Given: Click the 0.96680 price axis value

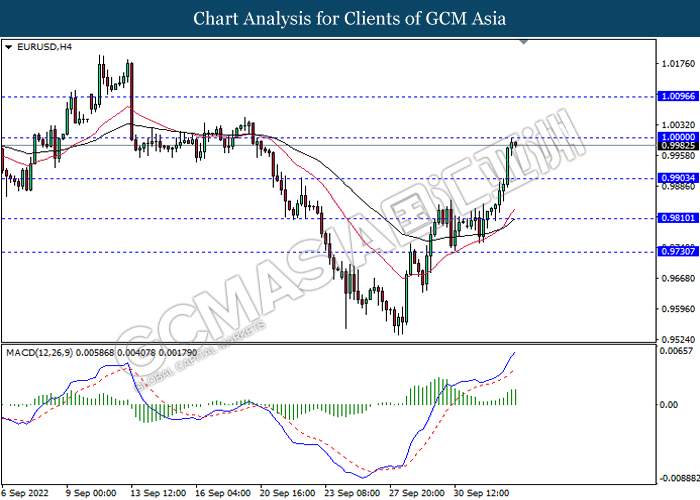Looking at the screenshot, I should pyautogui.click(x=678, y=279).
